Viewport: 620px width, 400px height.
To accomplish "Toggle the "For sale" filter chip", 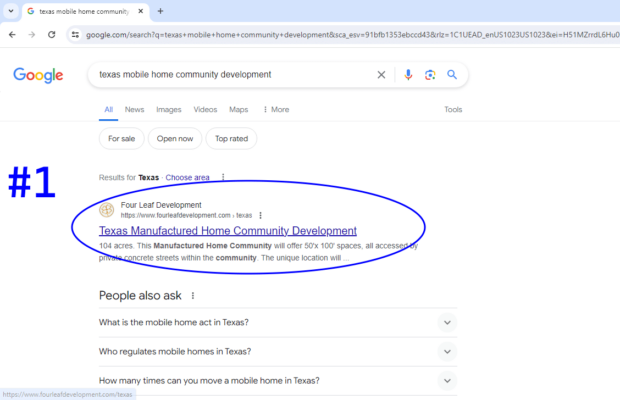I will pyautogui.click(x=122, y=139).
